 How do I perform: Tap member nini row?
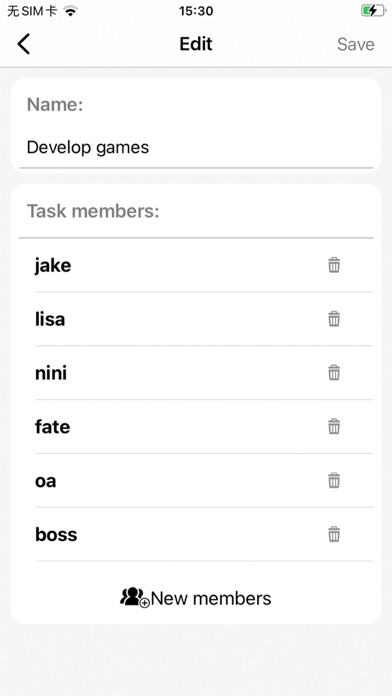204,373
